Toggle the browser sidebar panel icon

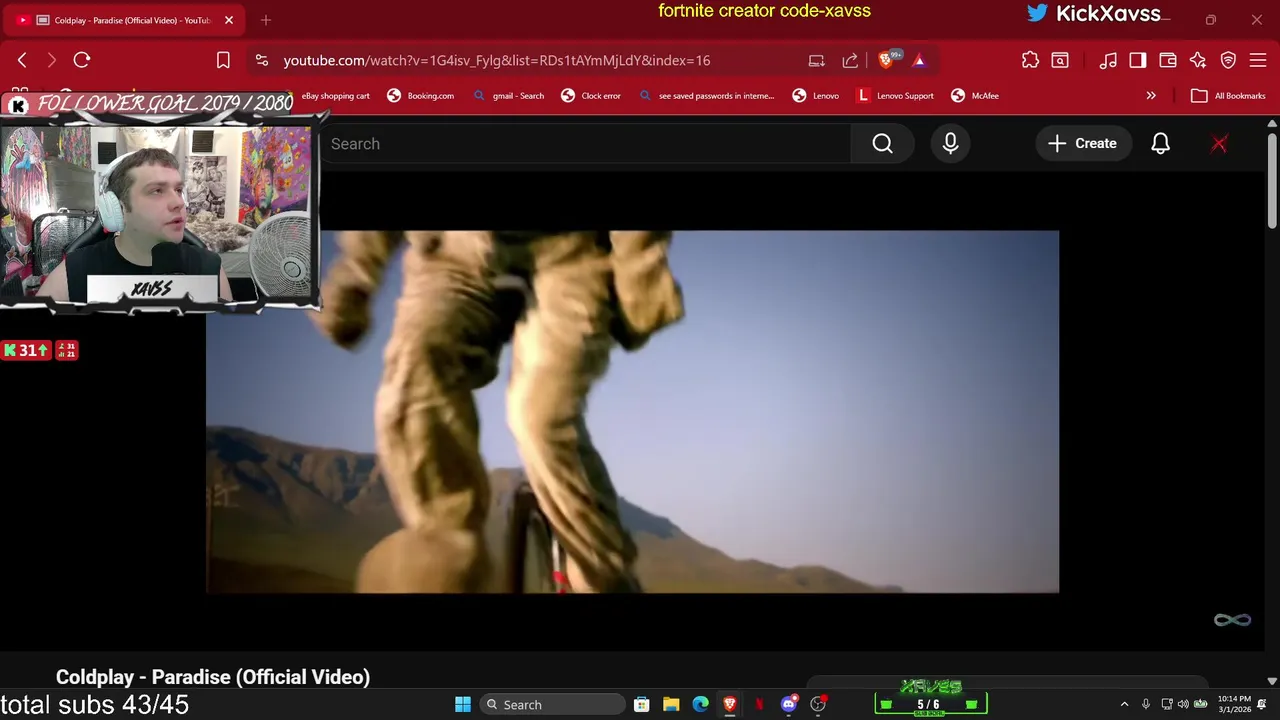[x=1138, y=61]
